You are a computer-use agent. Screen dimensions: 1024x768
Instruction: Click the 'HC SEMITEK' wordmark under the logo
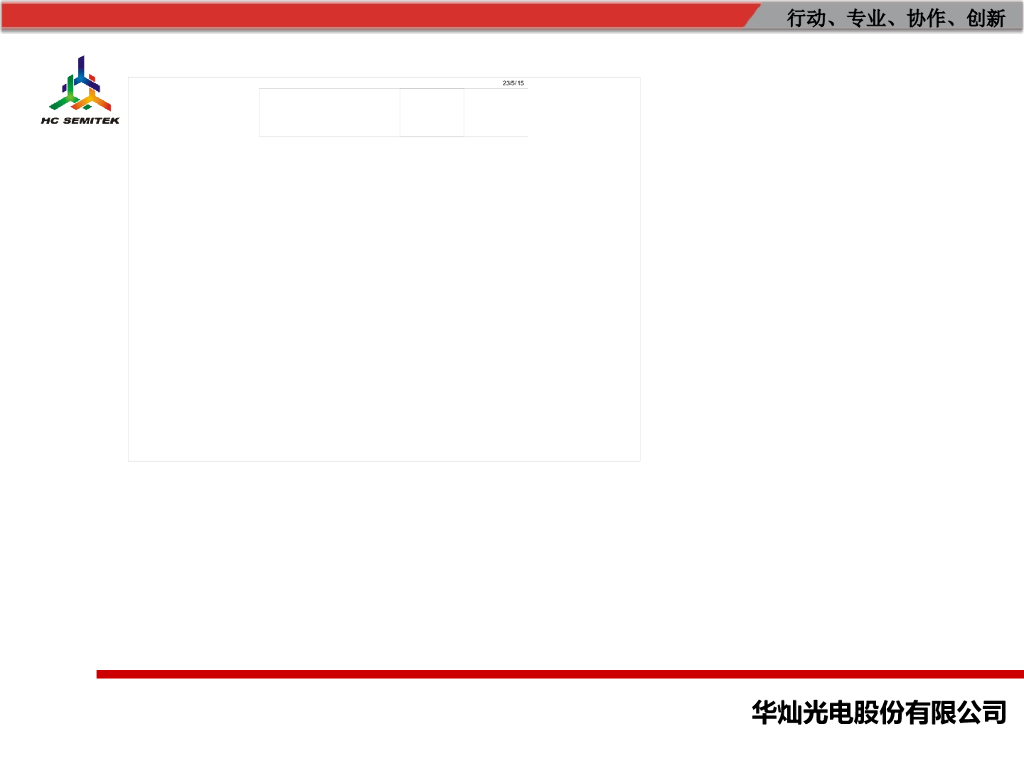tap(80, 121)
